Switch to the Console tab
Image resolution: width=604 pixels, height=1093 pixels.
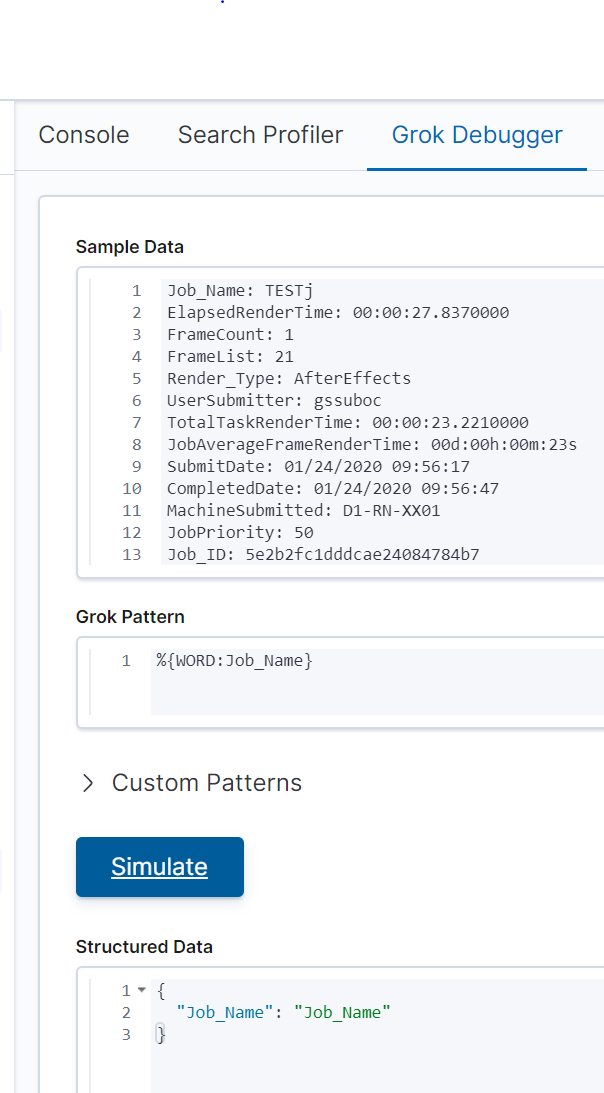point(84,135)
